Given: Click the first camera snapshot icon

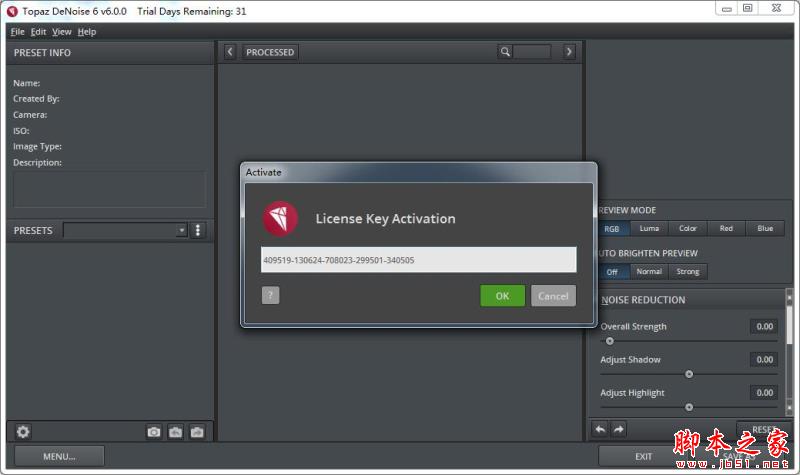Looking at the screenshot, I should point(154,432).
